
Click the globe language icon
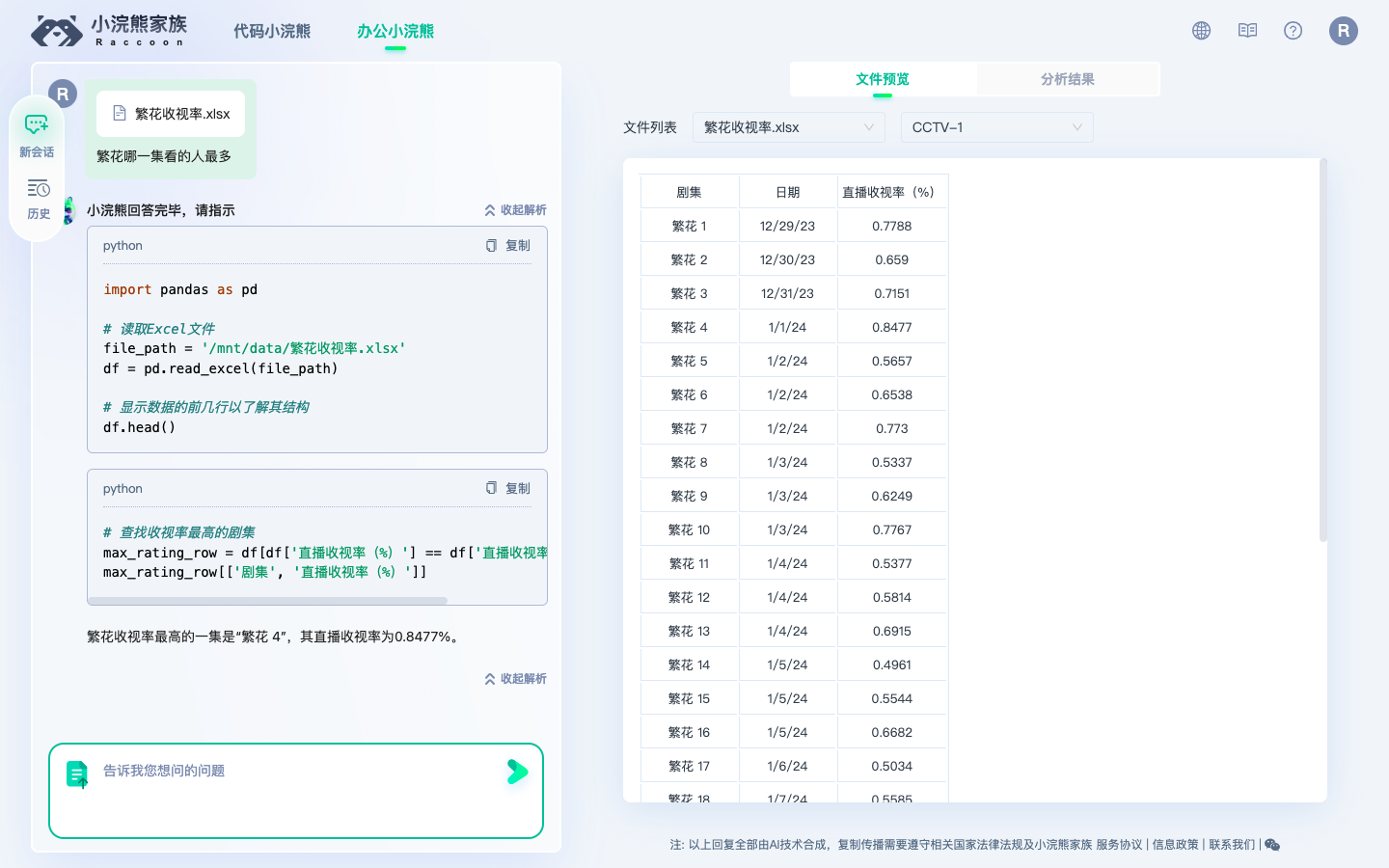click(x=1200, y=30)
